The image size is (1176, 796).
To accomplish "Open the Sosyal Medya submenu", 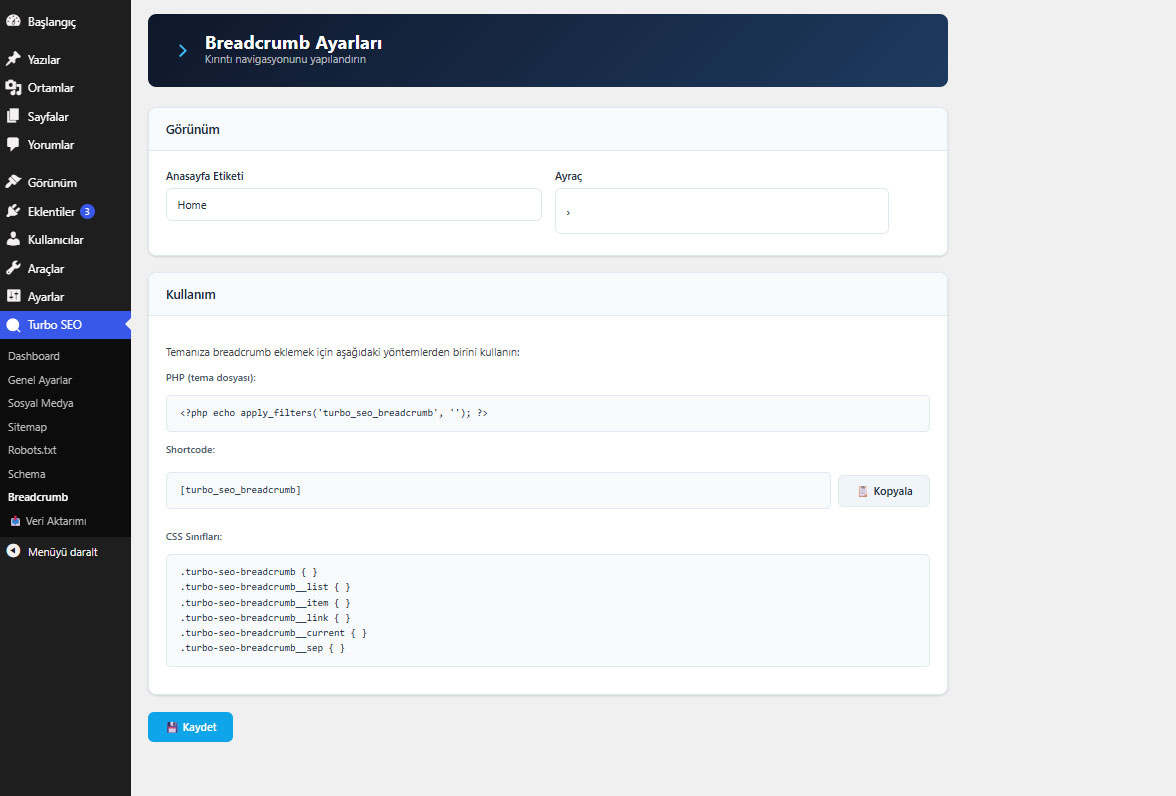I will [40, 404].
